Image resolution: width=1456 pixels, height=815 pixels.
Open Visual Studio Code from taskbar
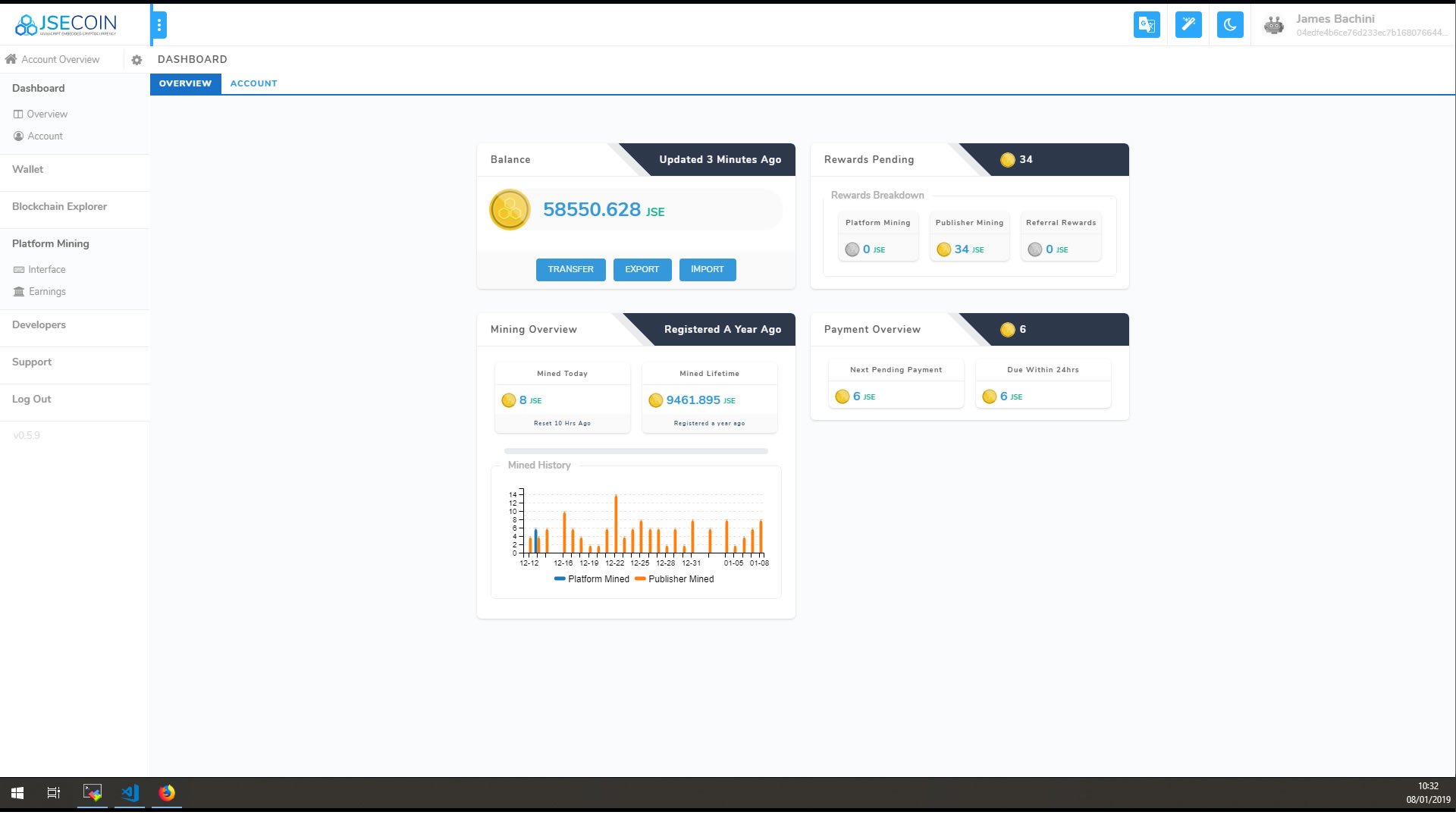130,793
